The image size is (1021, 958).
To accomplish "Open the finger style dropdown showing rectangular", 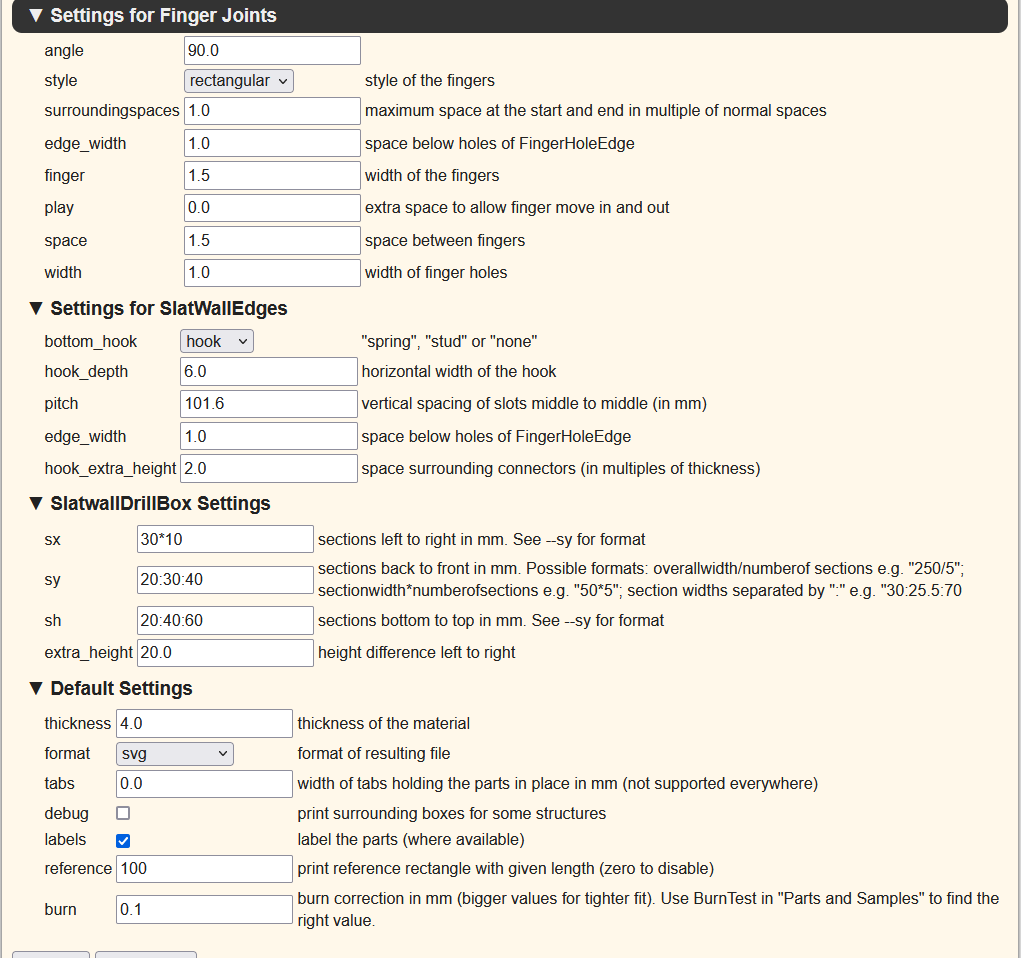I will tap(239, 81).
